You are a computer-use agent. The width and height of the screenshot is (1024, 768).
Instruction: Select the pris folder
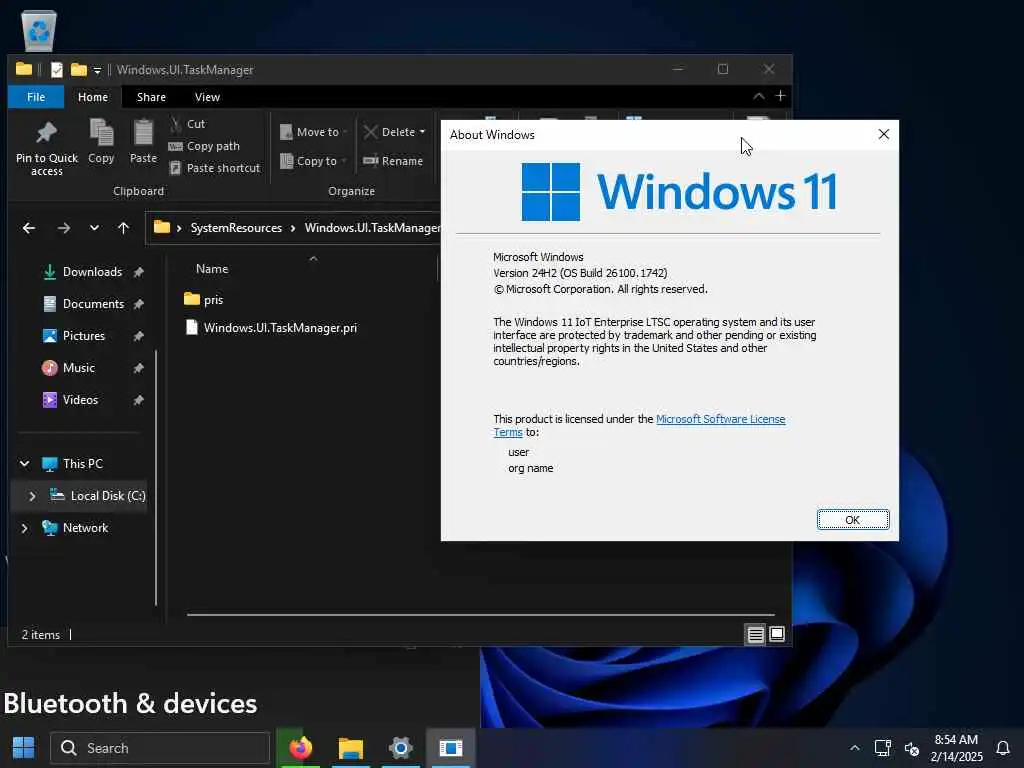coord(203,300)
